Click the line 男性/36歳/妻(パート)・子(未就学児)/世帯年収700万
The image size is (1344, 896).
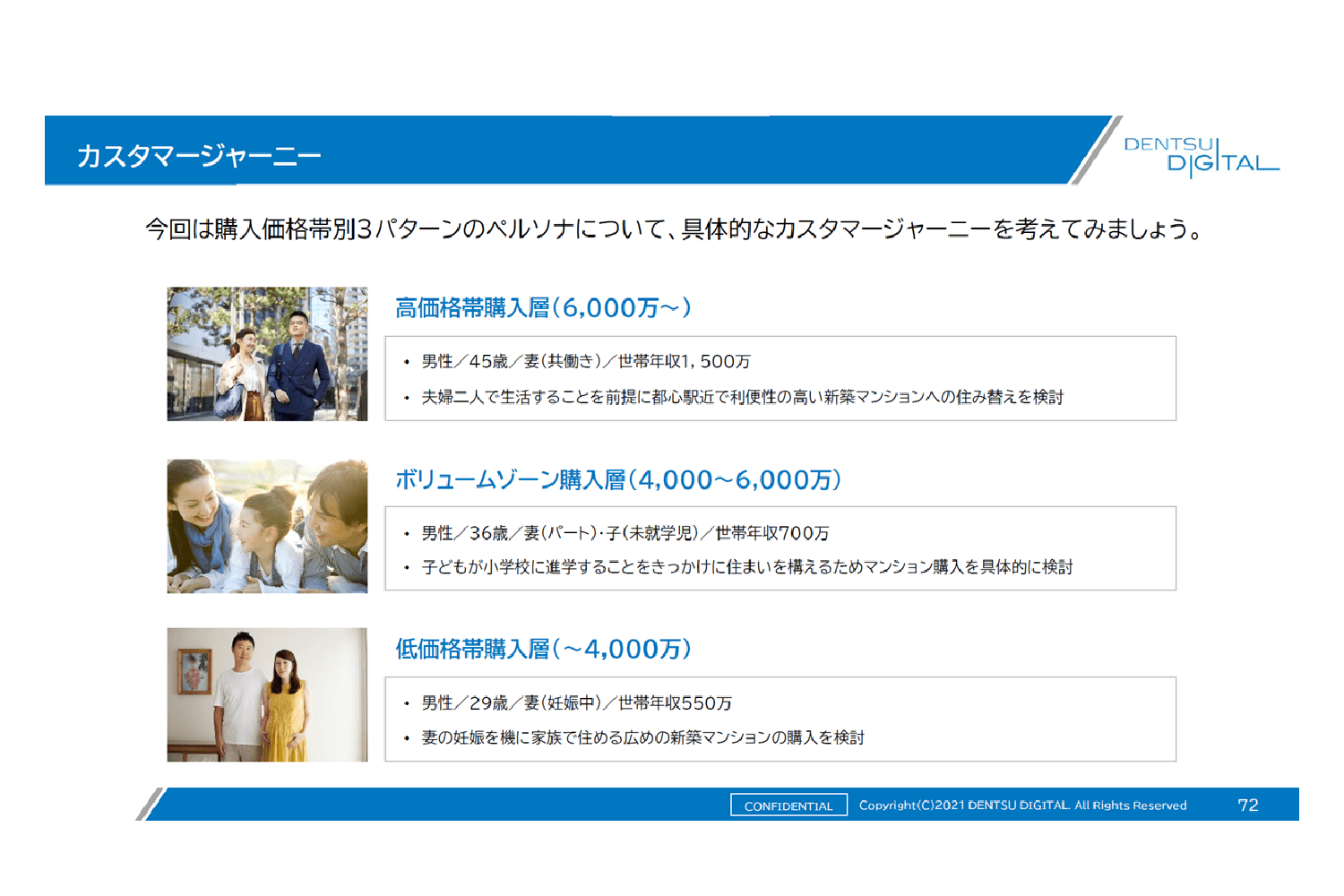tap(625, 533)
